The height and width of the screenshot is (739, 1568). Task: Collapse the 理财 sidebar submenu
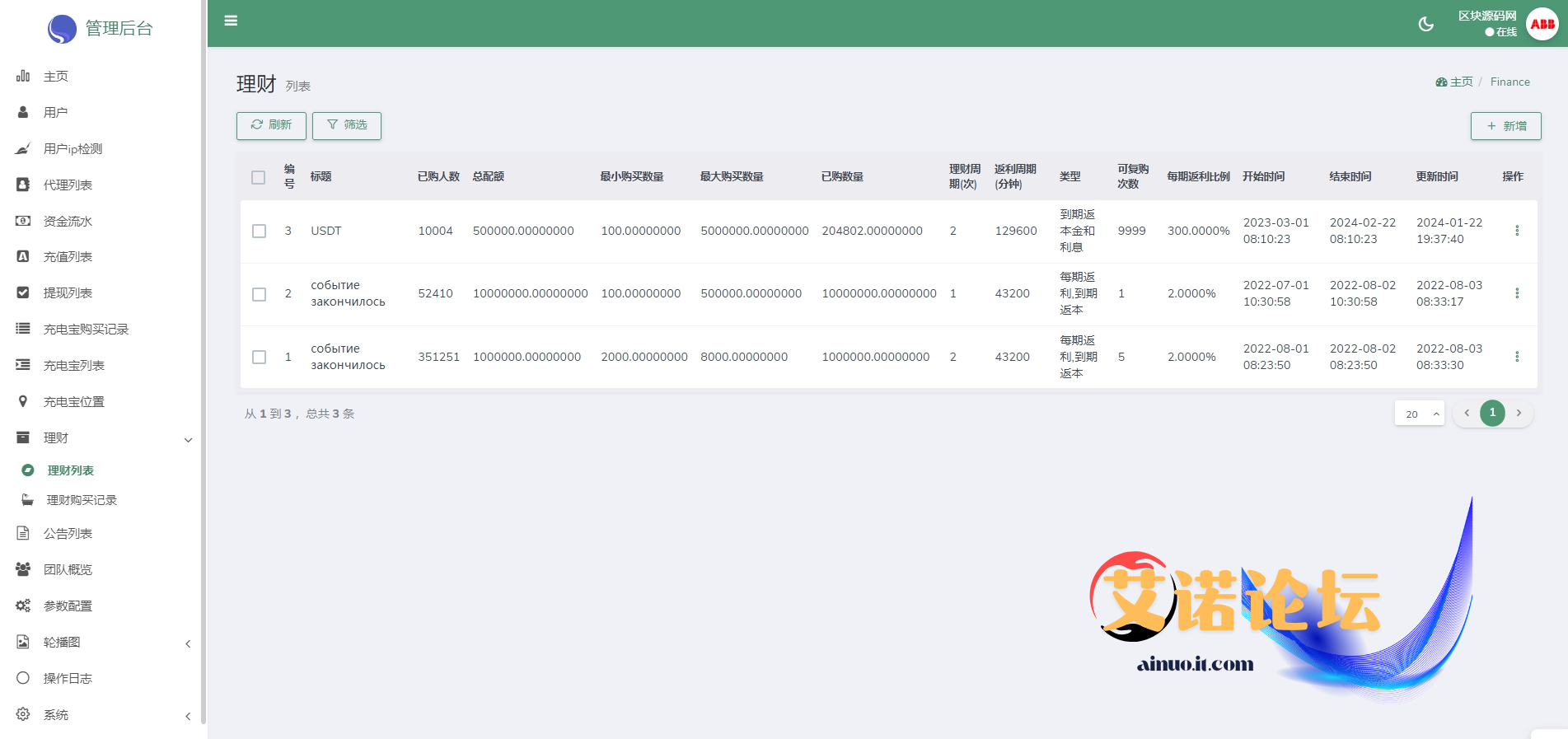(x=188, y=440)
